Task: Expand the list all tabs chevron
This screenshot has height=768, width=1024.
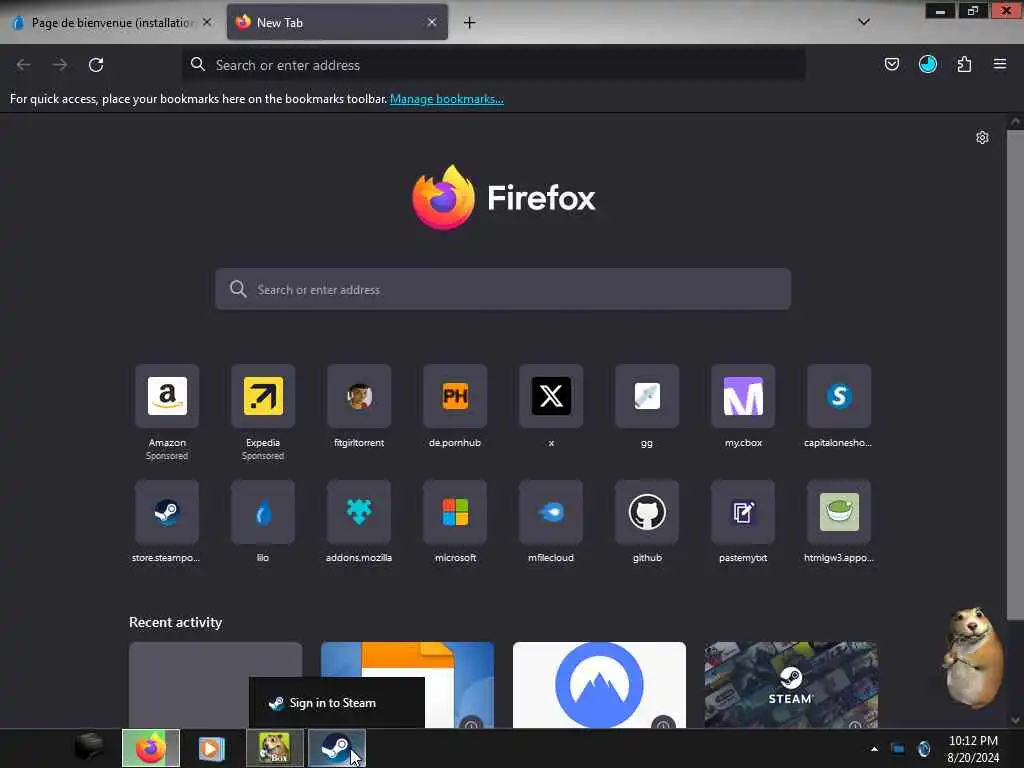Action: tap(864, 22)
